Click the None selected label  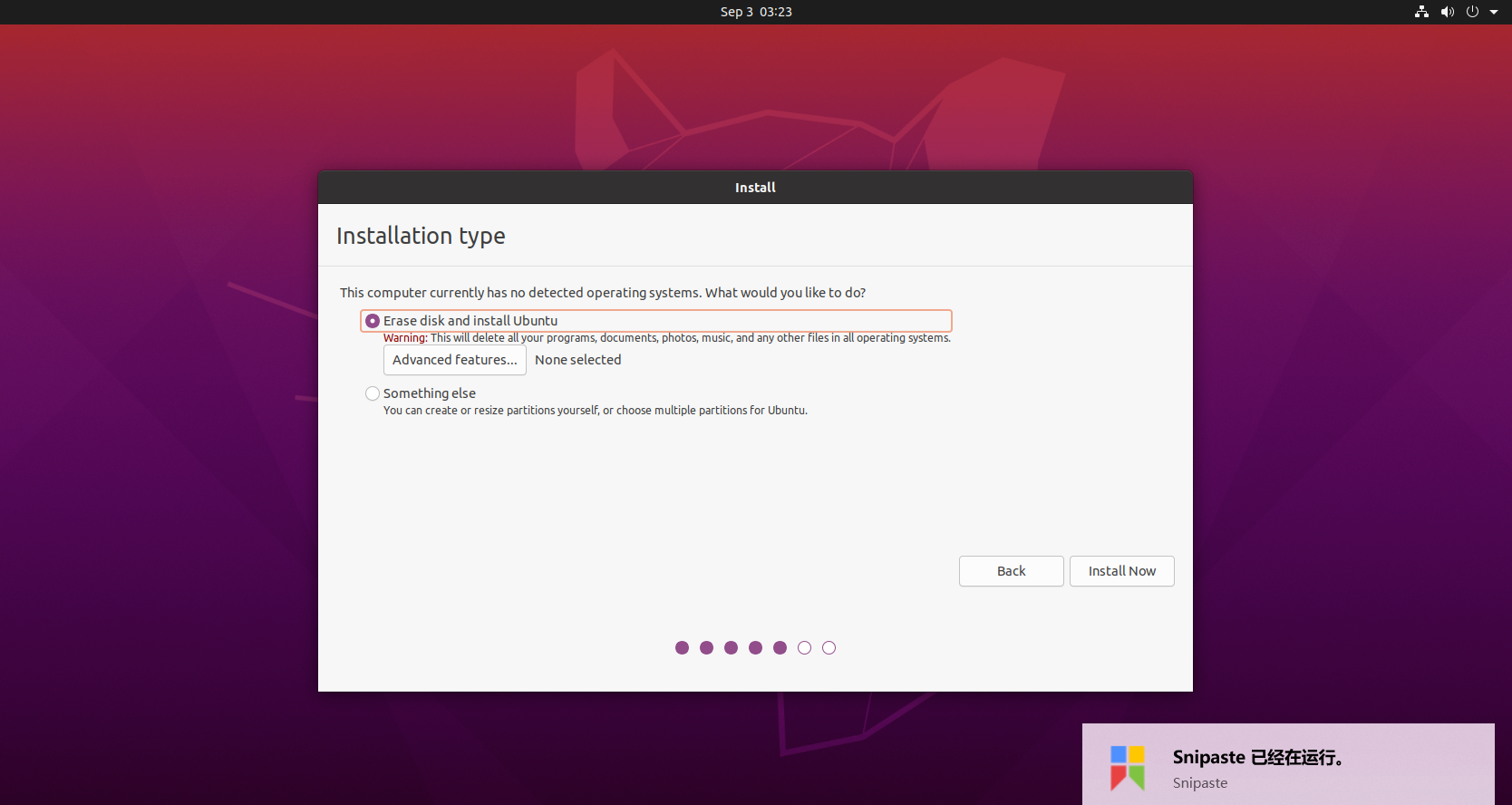[x=578, y=360]
